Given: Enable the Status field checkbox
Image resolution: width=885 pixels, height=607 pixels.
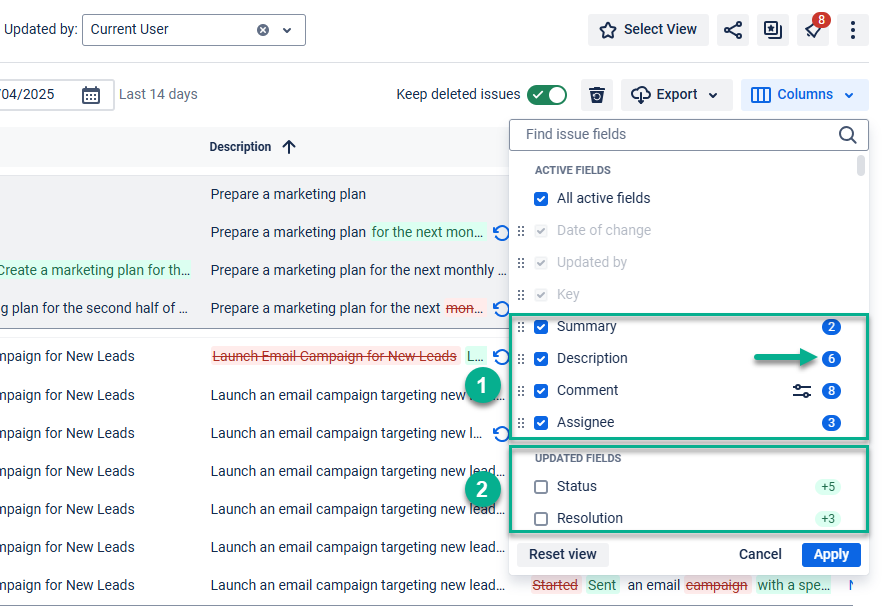Looking at the screenshot, I should (x=541, y=487).
